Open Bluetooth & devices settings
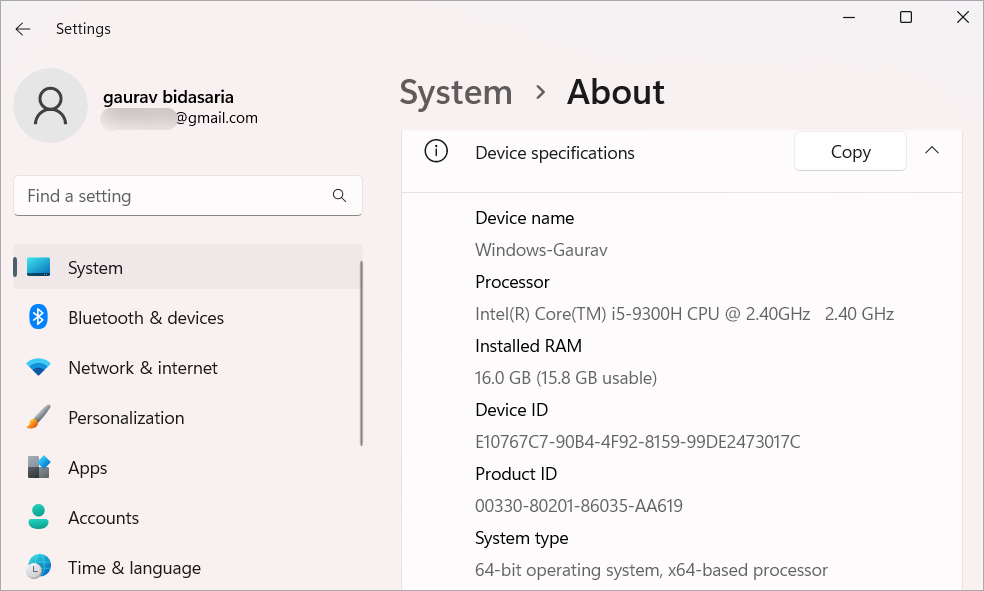Image resolution: width=984 pixels, height=591 pixels. pos(188,317)
